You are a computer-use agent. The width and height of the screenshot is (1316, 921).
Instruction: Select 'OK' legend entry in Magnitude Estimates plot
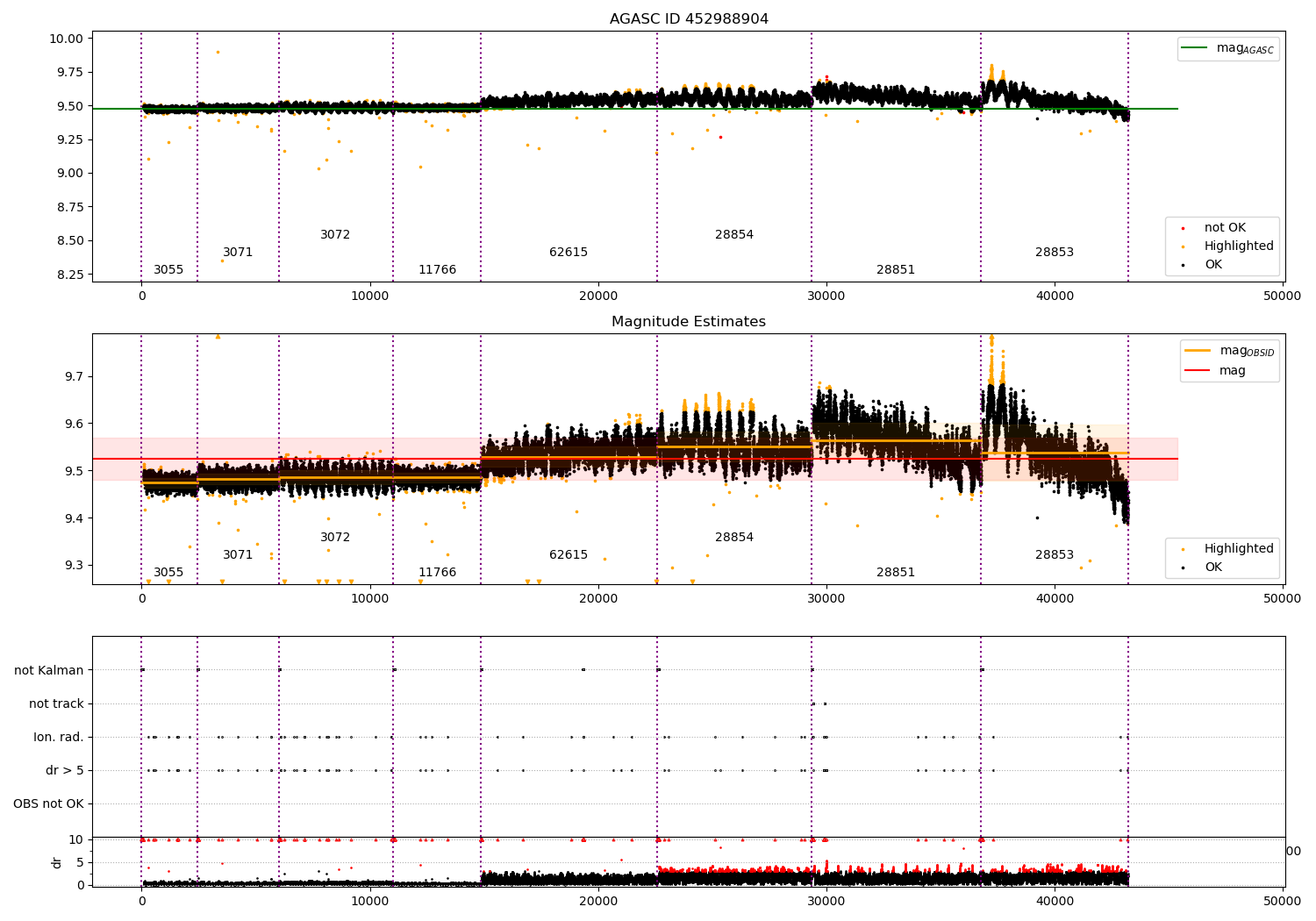pos(1213,568)
